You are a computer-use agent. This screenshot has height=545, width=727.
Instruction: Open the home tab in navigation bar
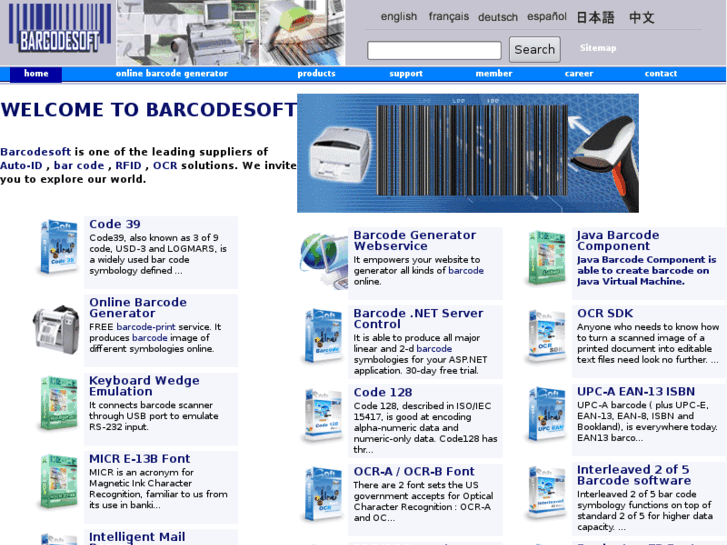tap(36, 74)
